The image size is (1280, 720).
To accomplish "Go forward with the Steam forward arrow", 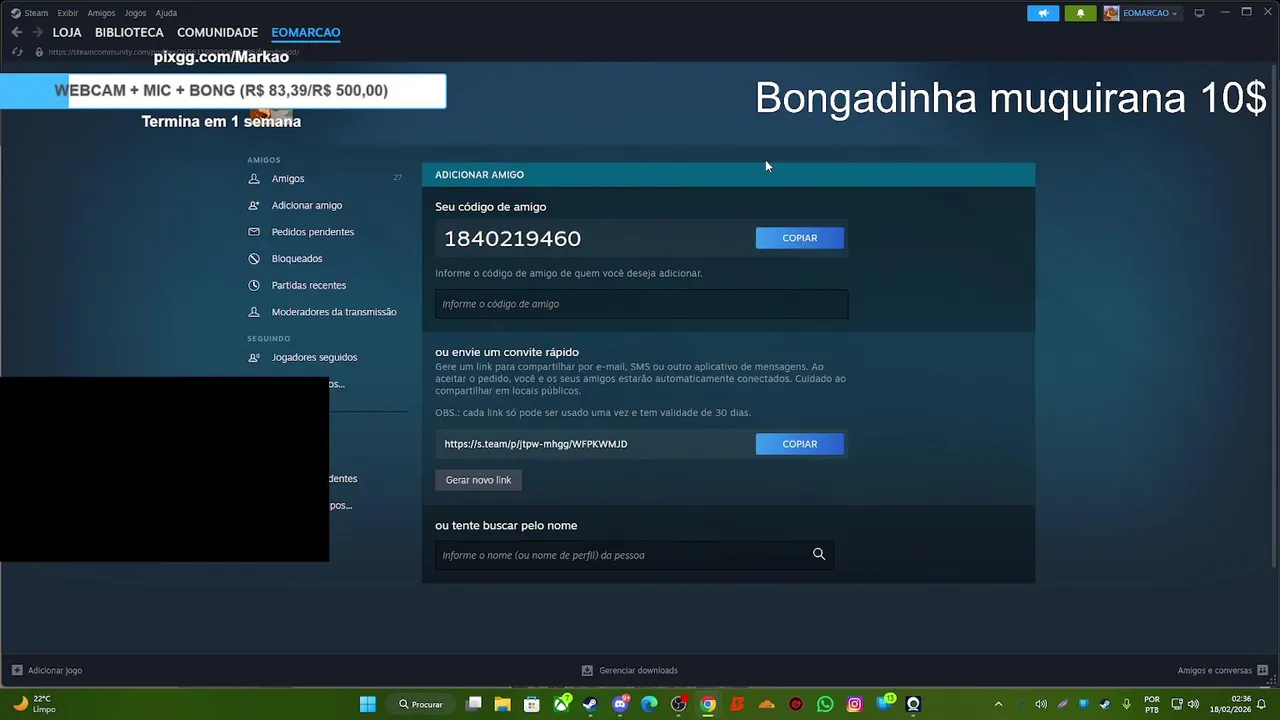I will (38, 32).
